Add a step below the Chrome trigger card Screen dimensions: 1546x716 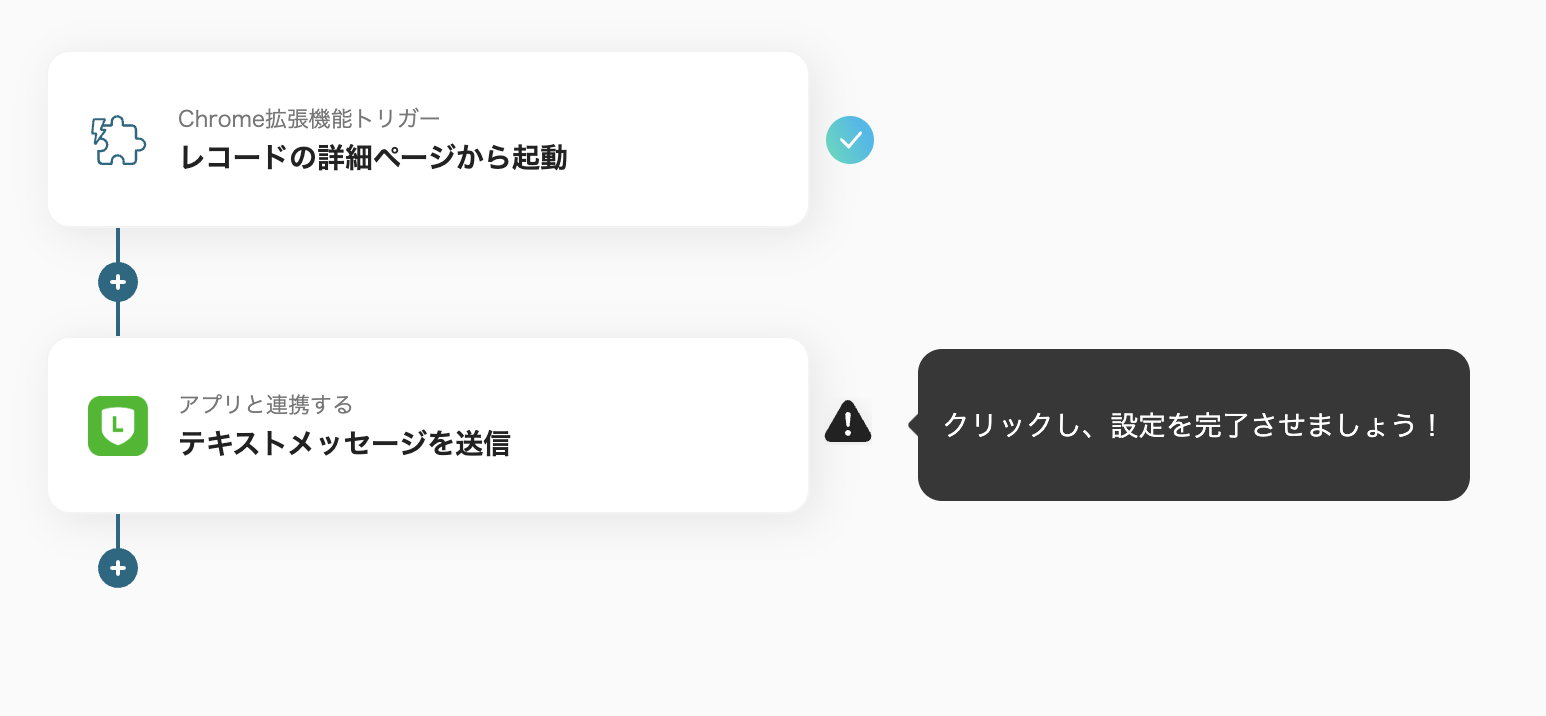pos(118,282)
